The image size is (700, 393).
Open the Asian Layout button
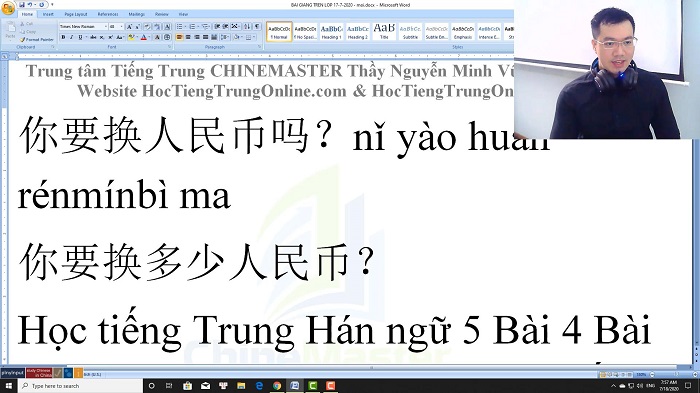point(235,27)
